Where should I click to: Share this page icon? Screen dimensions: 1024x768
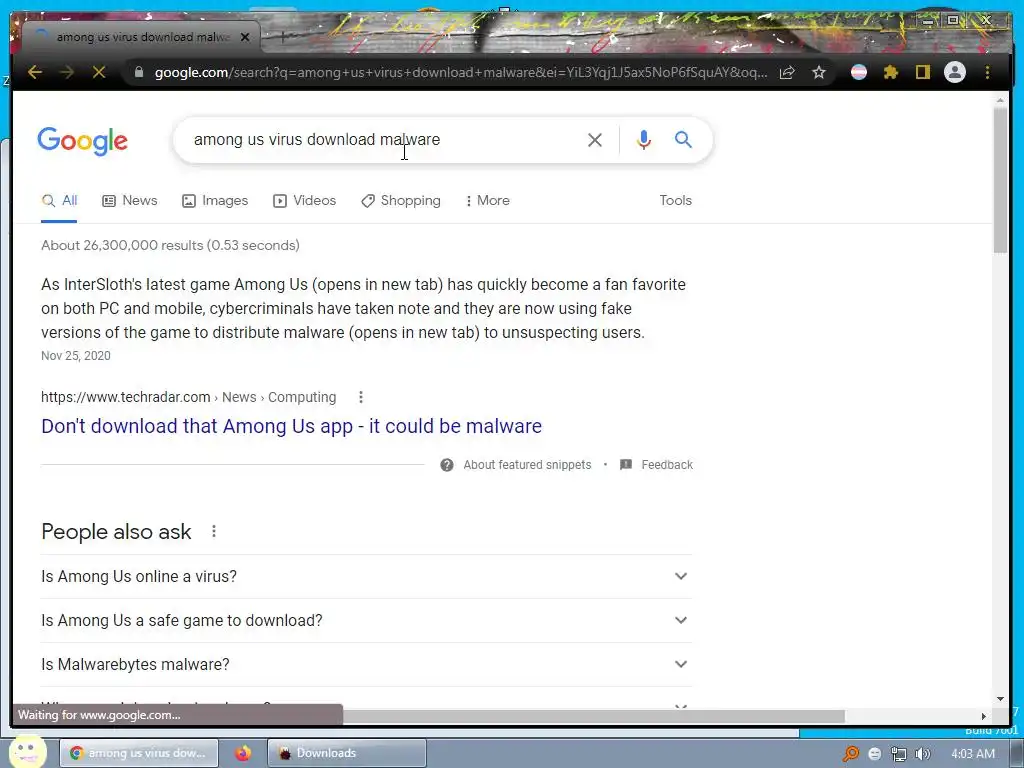788,72
